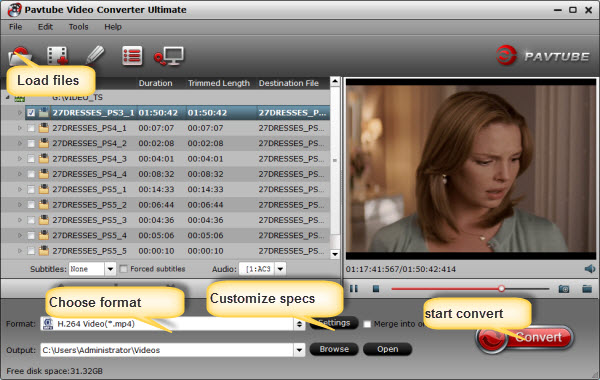Open the Output path dropdown

299,350
